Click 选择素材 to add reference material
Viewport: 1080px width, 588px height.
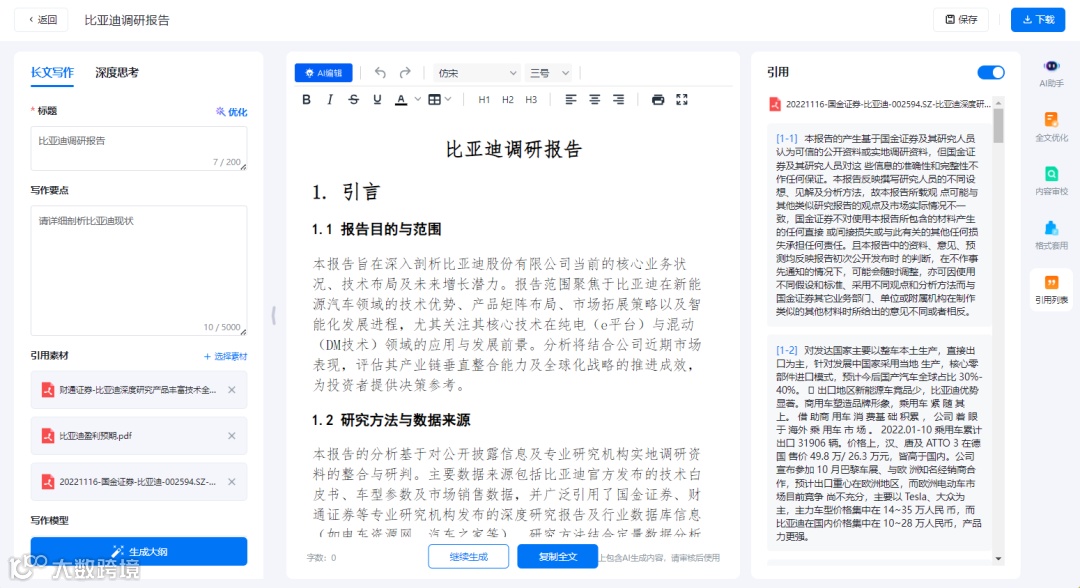[225, 356]
